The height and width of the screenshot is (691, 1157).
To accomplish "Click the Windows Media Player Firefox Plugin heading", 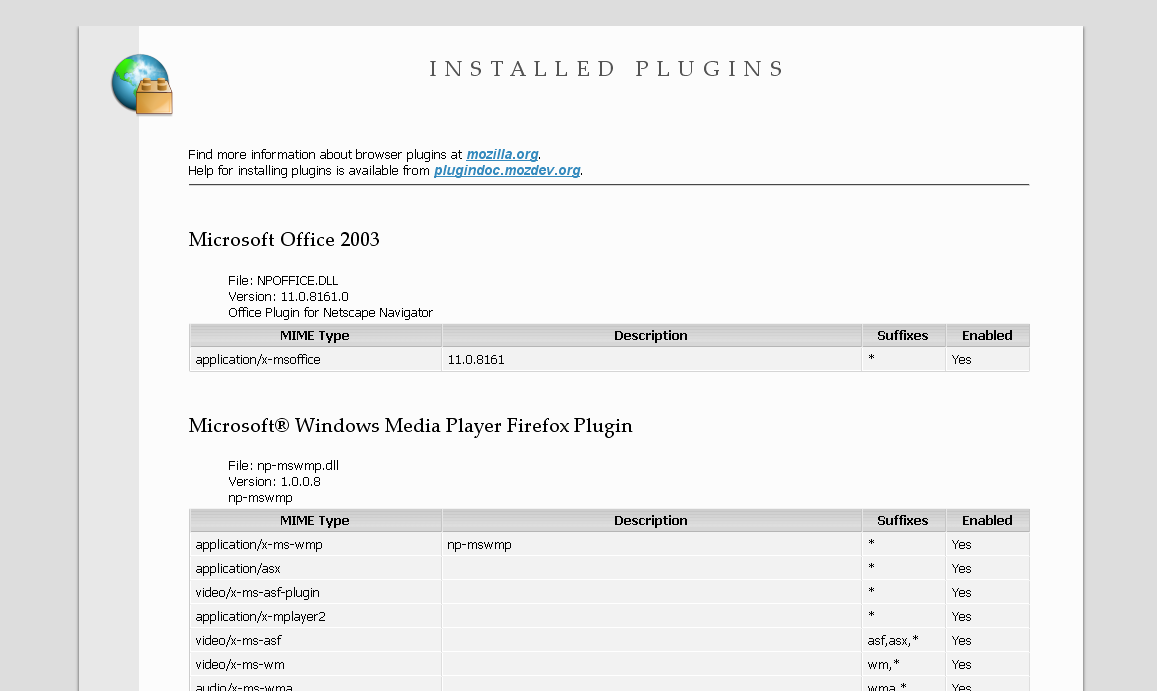I will [x=410, y=426].
